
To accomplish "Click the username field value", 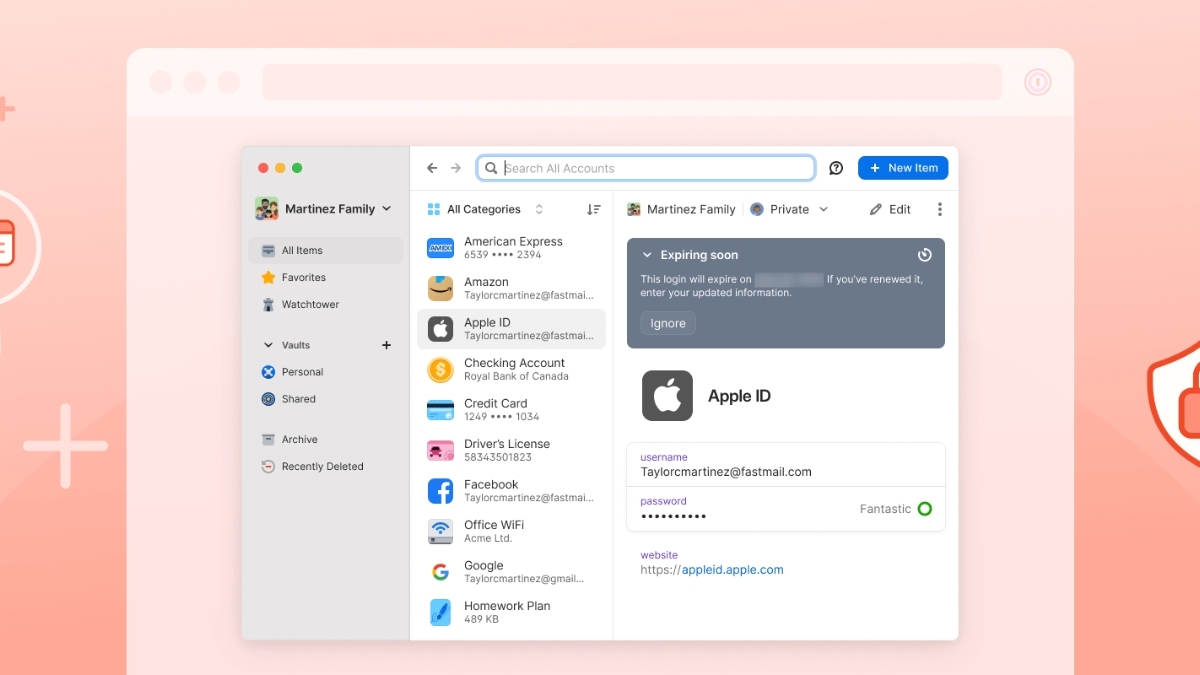I will click(x=726, y=472).
